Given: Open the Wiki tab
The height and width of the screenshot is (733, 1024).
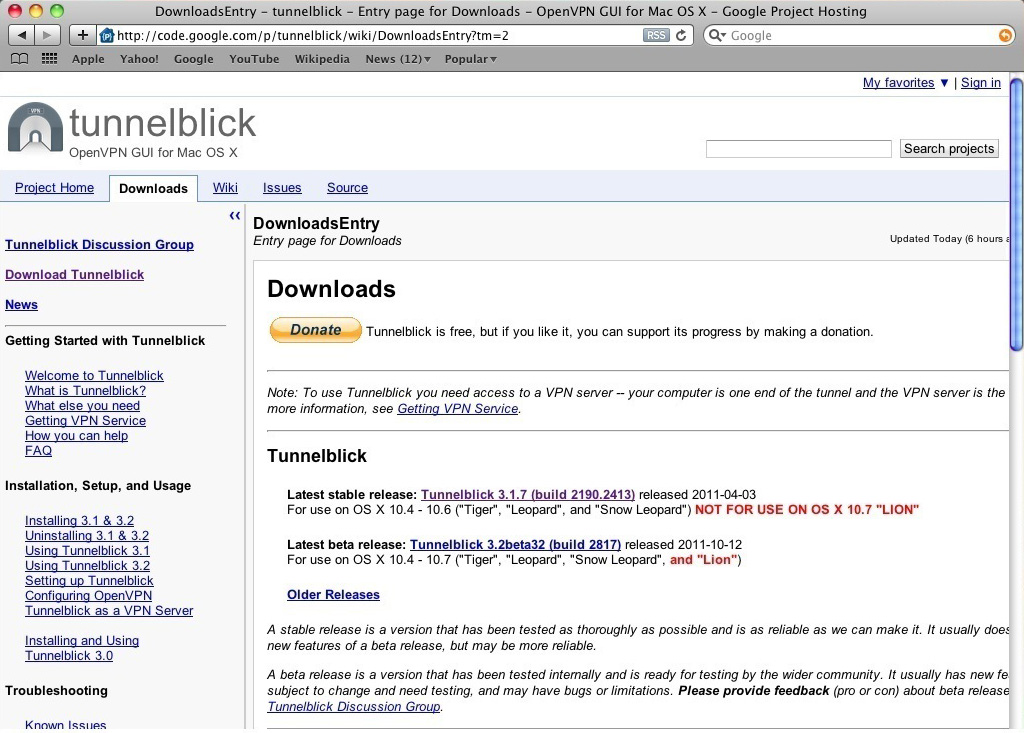Looking at the screenshot, I should point(225,187).
